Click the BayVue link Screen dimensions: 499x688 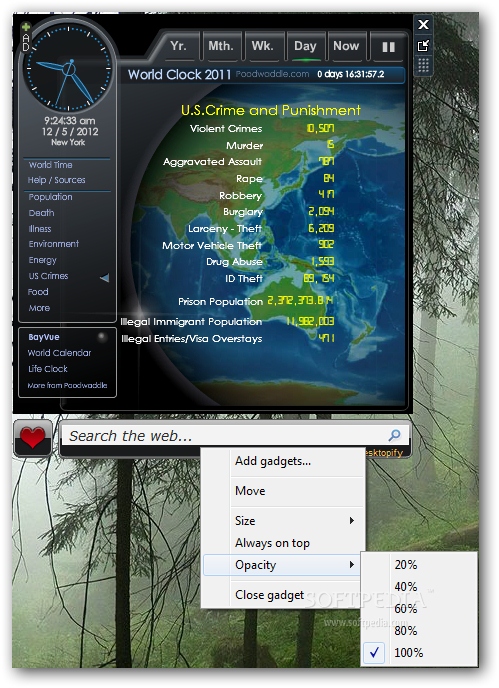[43, 337]
